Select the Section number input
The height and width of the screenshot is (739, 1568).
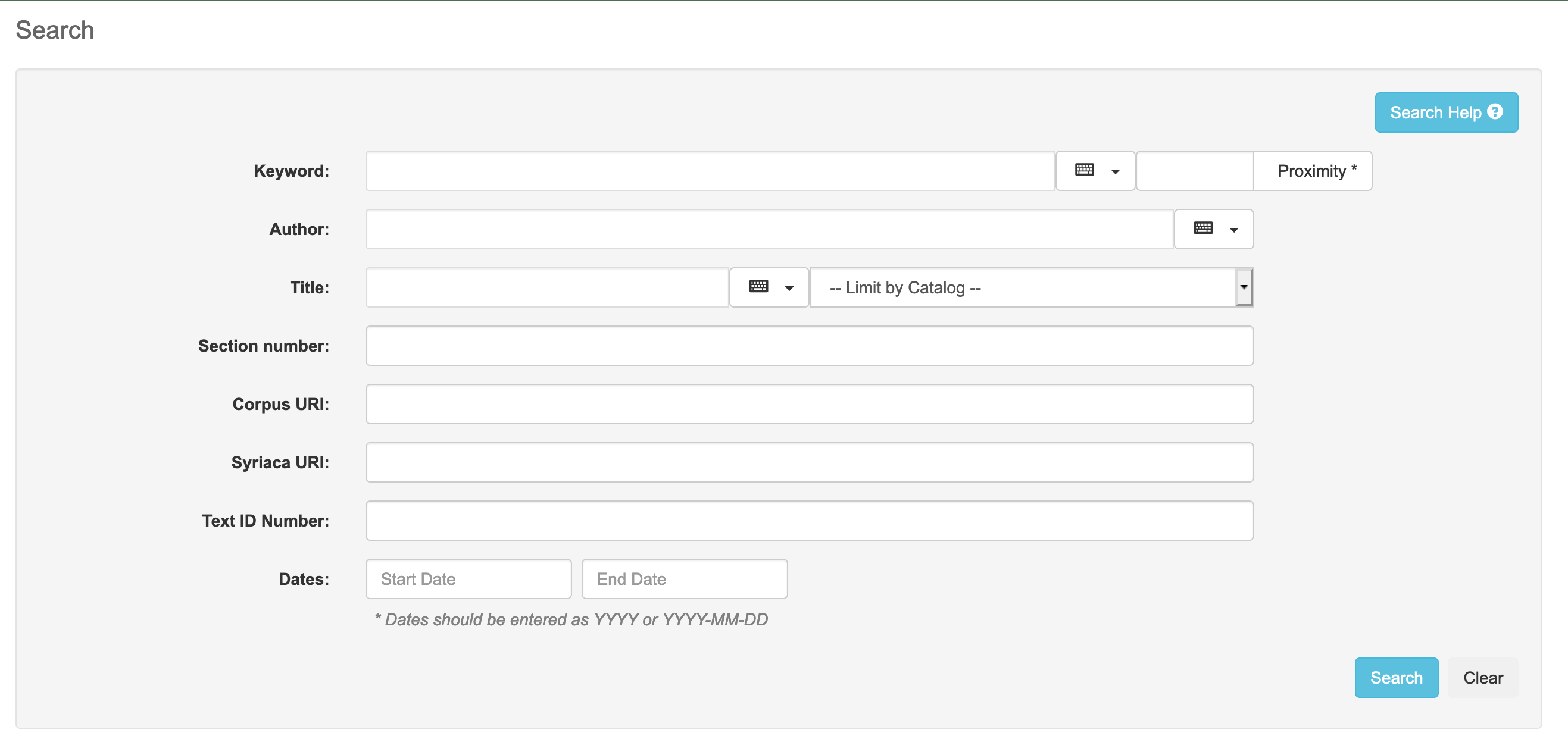809,346
